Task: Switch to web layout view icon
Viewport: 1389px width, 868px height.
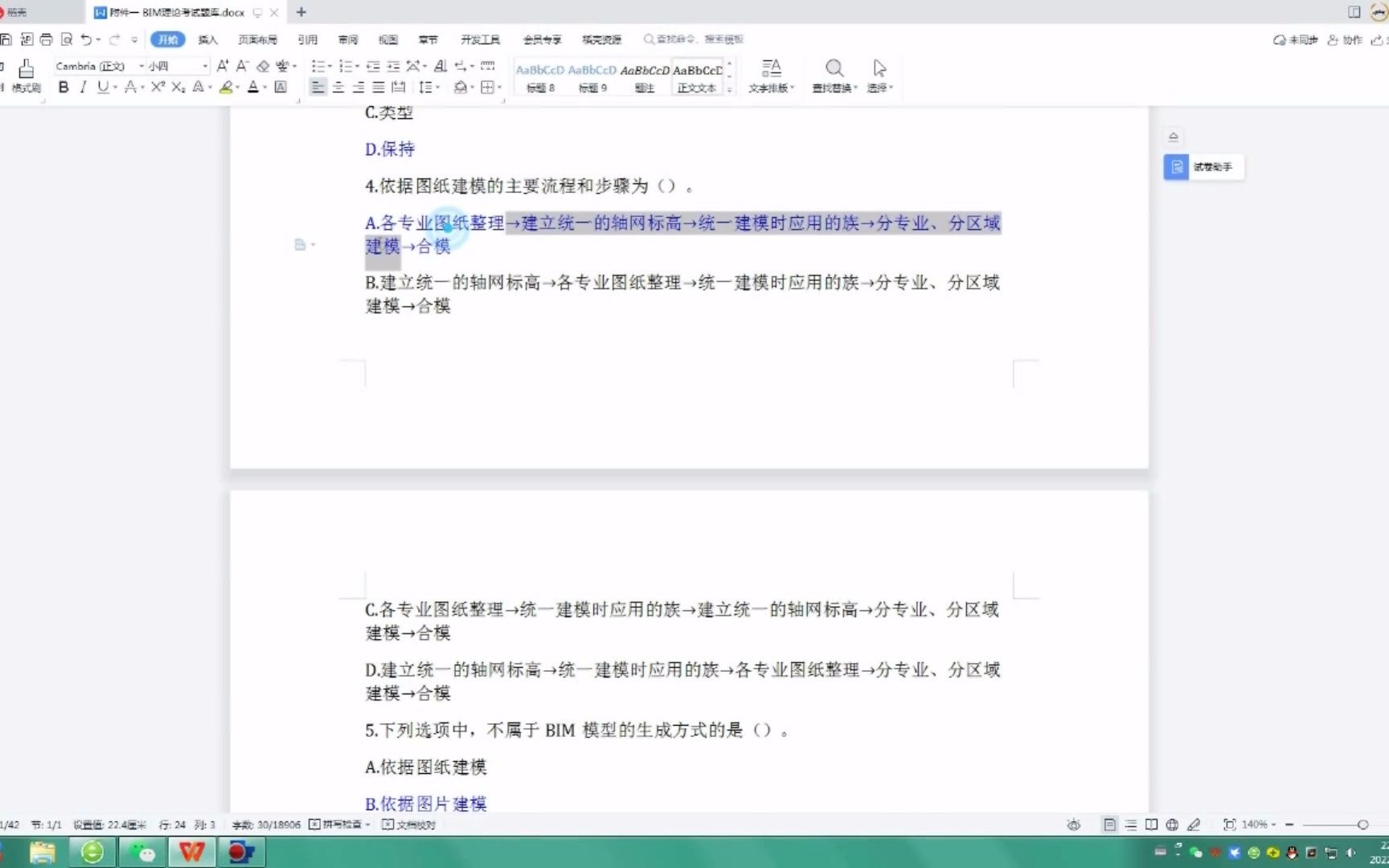Action: tap(1172, 825)
